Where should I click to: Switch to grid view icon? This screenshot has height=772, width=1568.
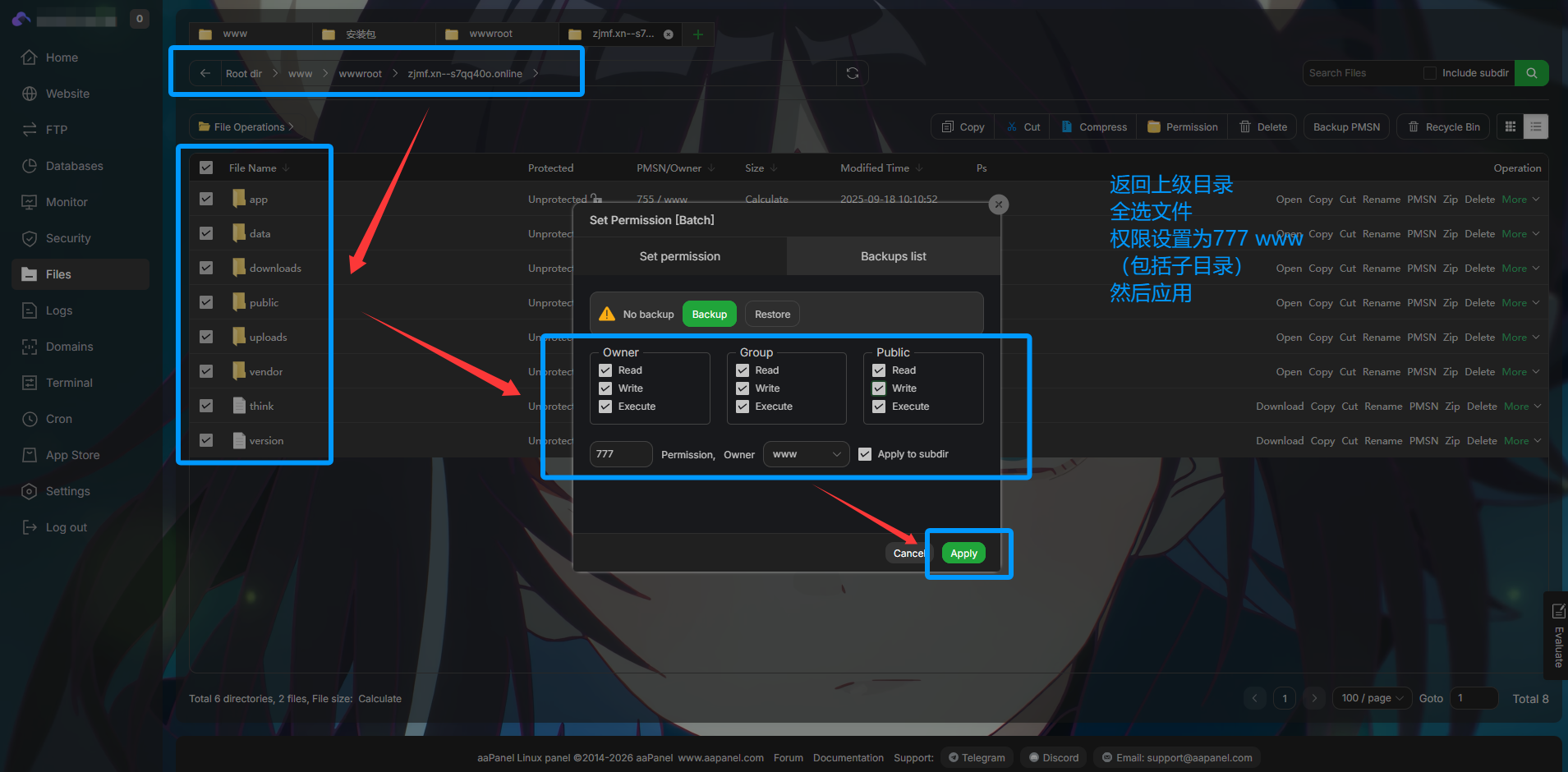1511,126
